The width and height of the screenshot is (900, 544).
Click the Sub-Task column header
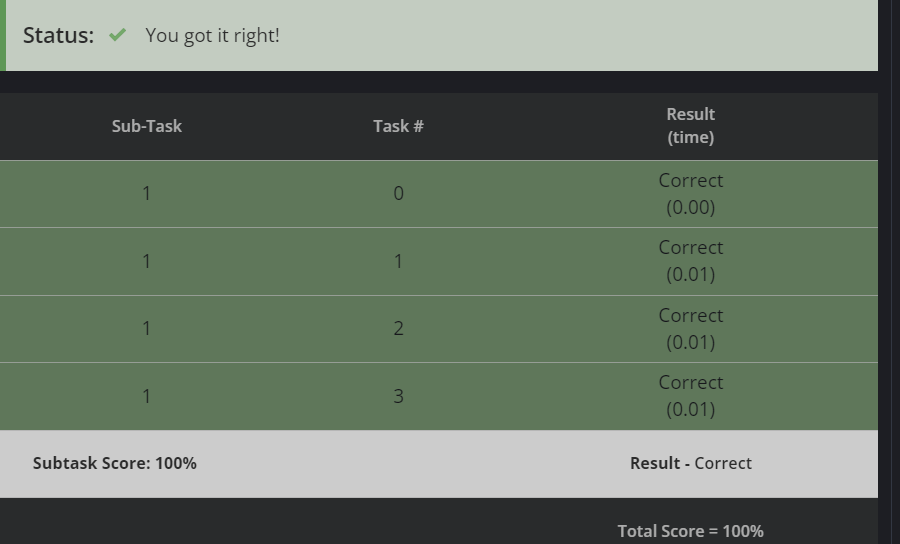[x=146, y=126]
